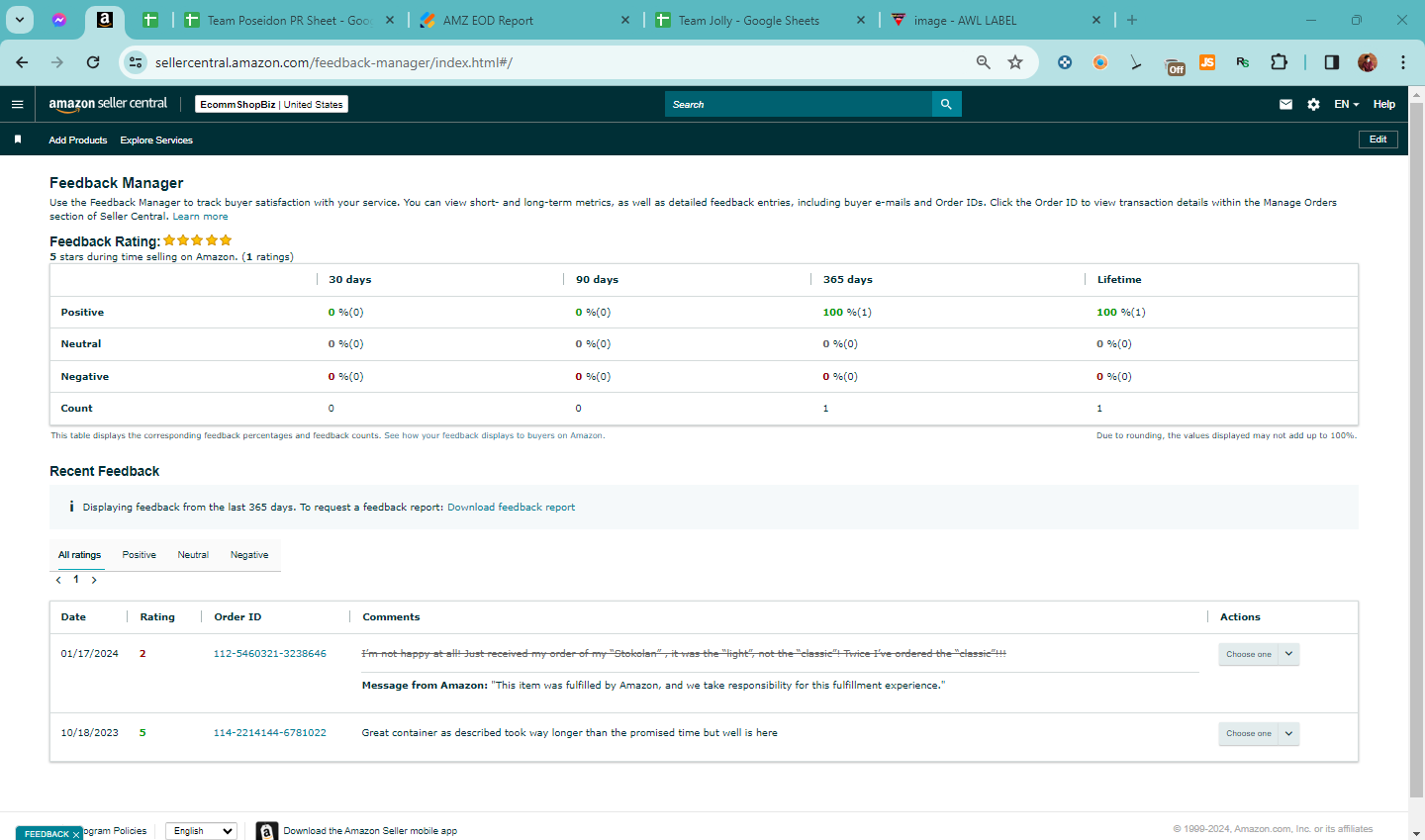1425x840 pixels.
Task: Open Explore Services
Action: coord(156,140)
